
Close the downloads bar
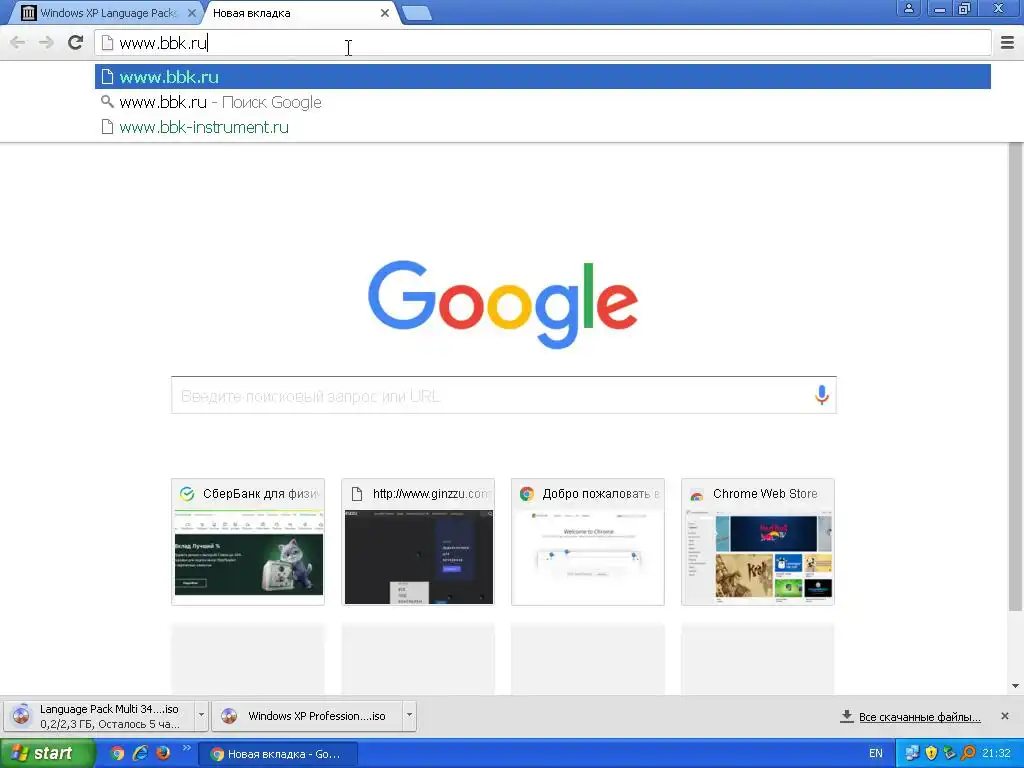[x=1005, y=716]
